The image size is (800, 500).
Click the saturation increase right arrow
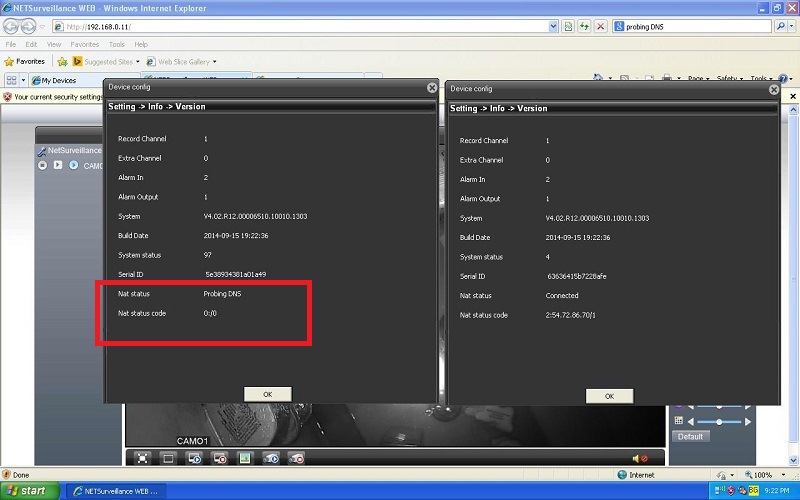[748, 421]
